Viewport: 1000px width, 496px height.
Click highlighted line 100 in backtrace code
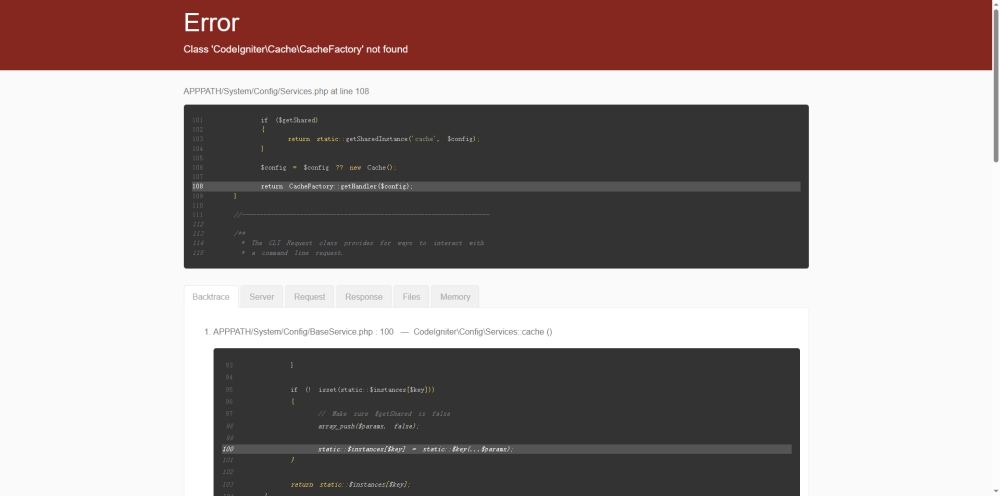[x=506, y=449]
